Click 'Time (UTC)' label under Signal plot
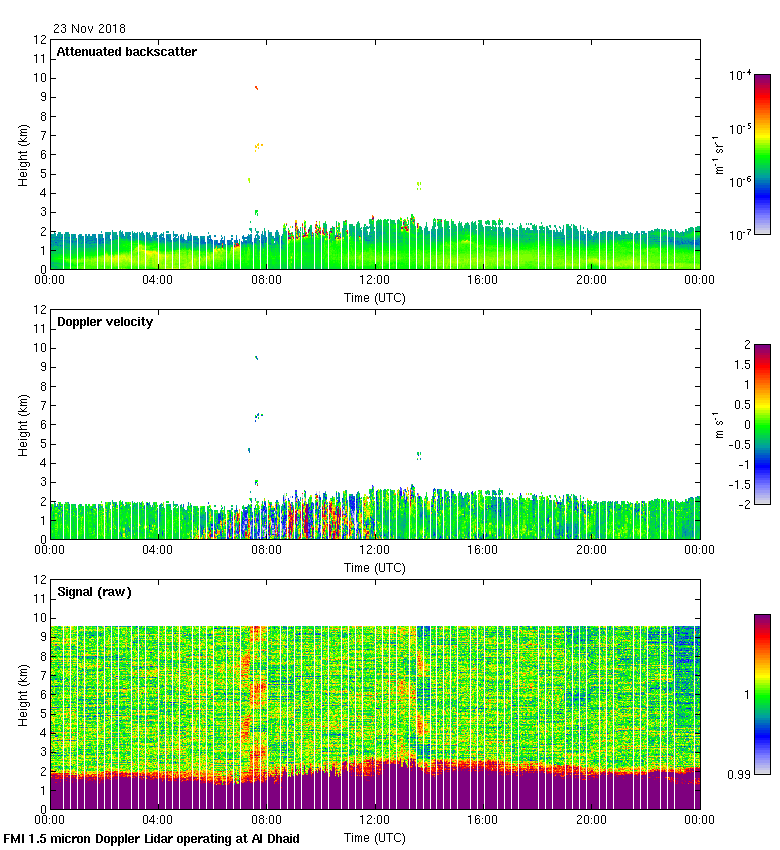Screen dimensions: 780x850 click(x=375, y=837)
